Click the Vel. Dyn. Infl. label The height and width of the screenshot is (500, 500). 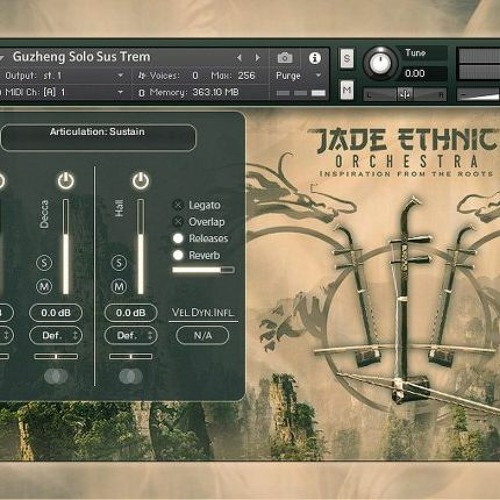coord(203,313)
